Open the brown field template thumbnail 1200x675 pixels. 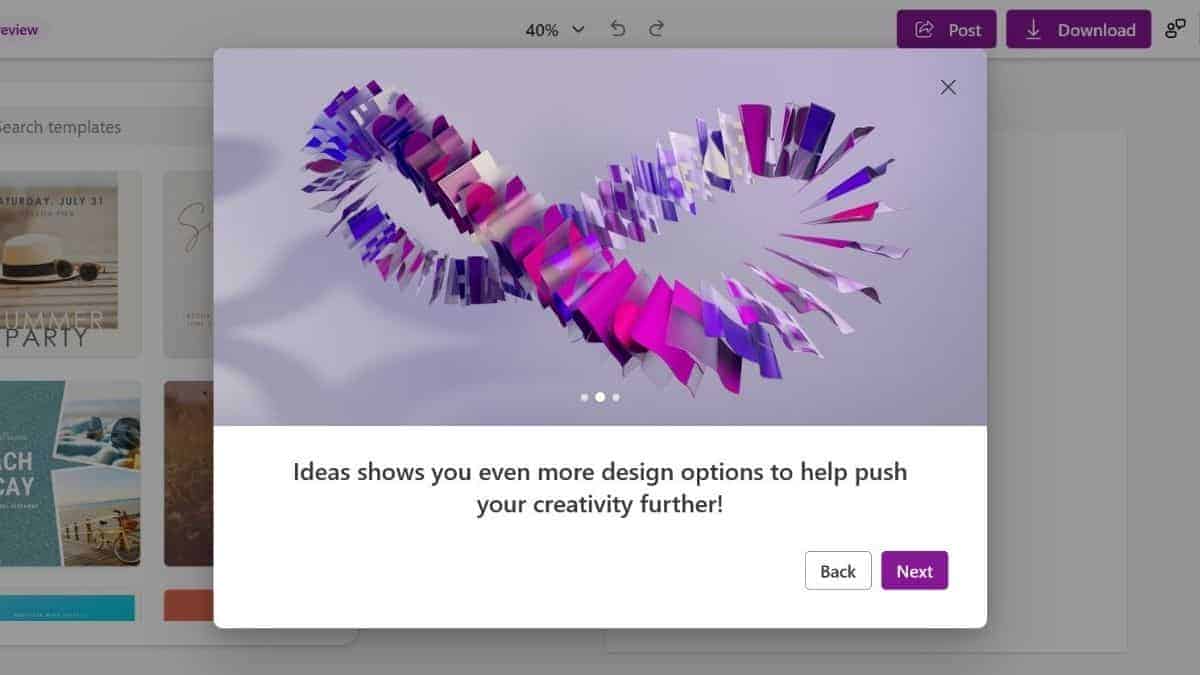click(x=188, y=473)
